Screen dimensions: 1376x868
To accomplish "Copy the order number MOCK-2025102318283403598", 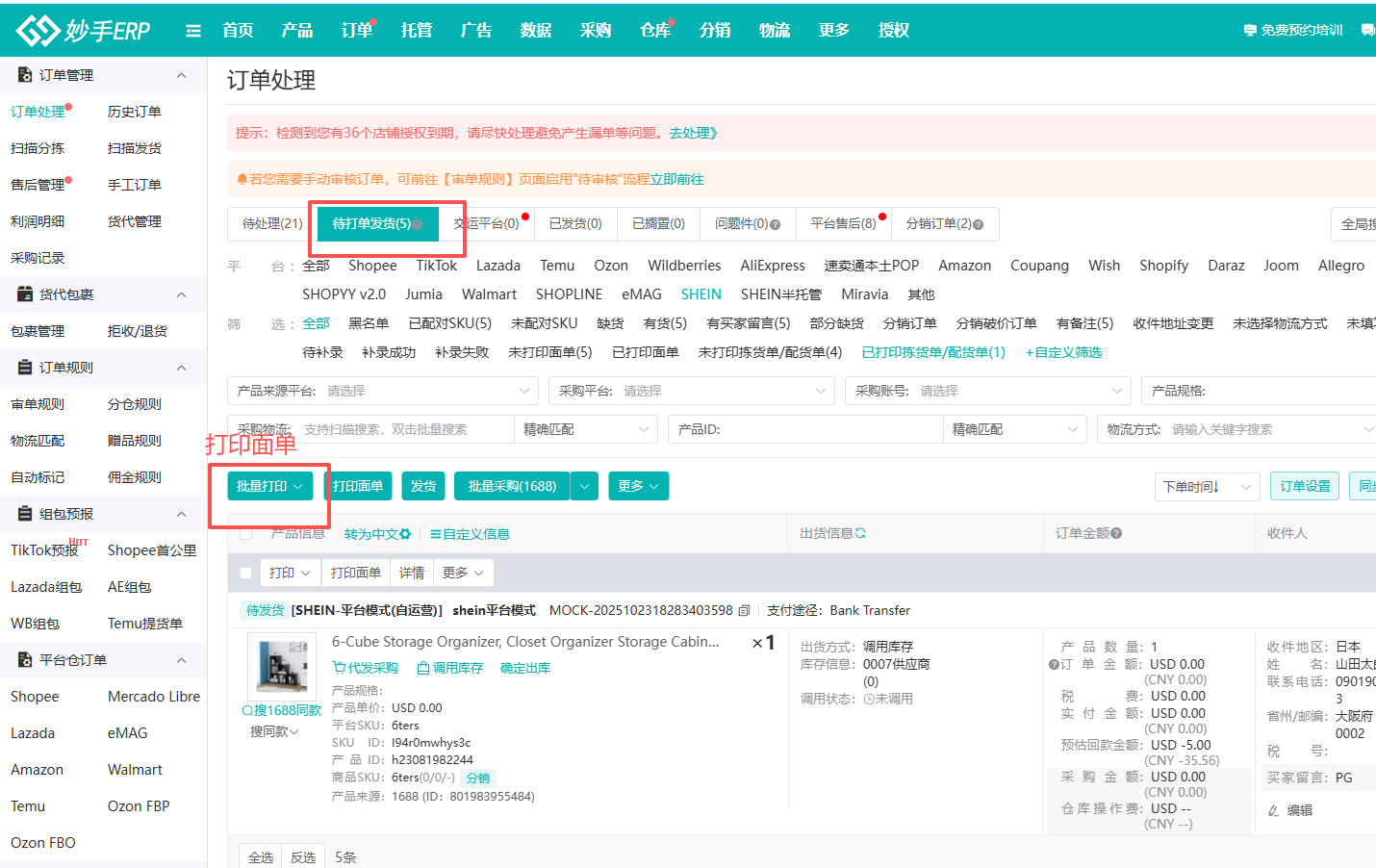I will click(x=741, y=609).
